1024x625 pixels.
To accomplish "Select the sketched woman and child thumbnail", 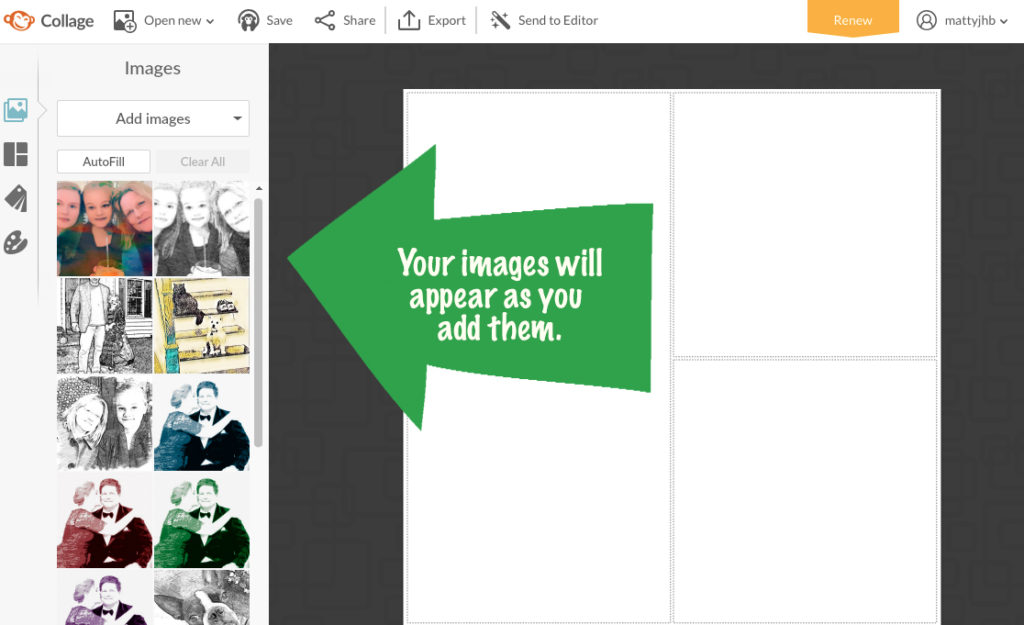I will (x=104, y=423).
